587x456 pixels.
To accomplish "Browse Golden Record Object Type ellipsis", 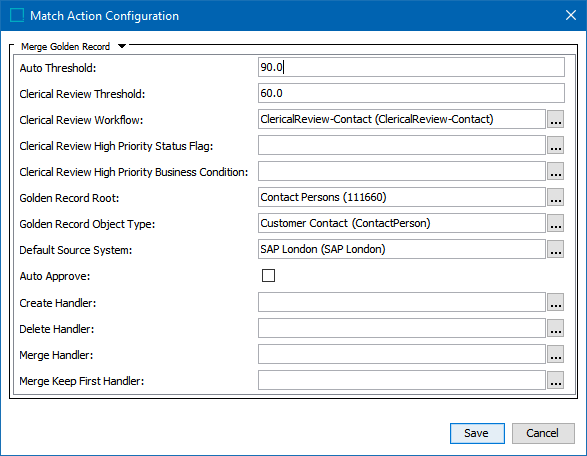I will 556,224.
